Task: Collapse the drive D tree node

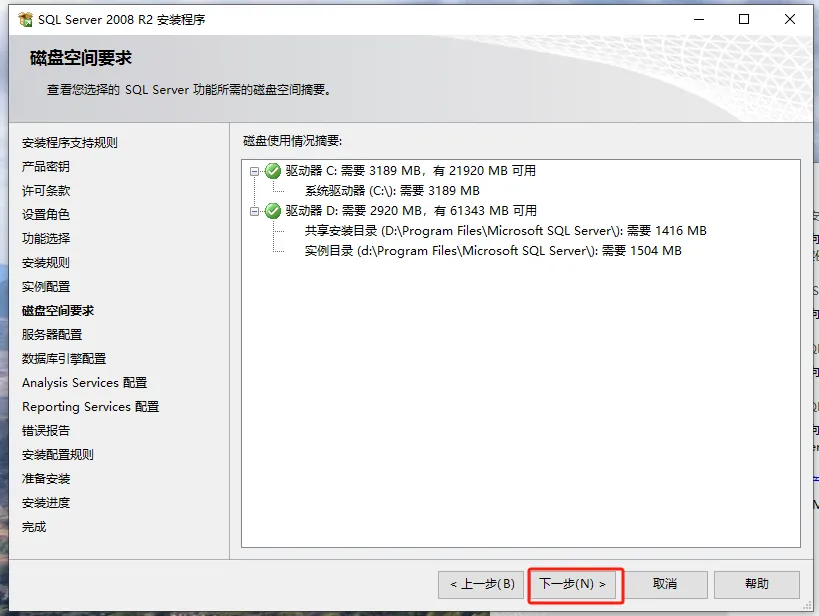Action: coord(254,211)
